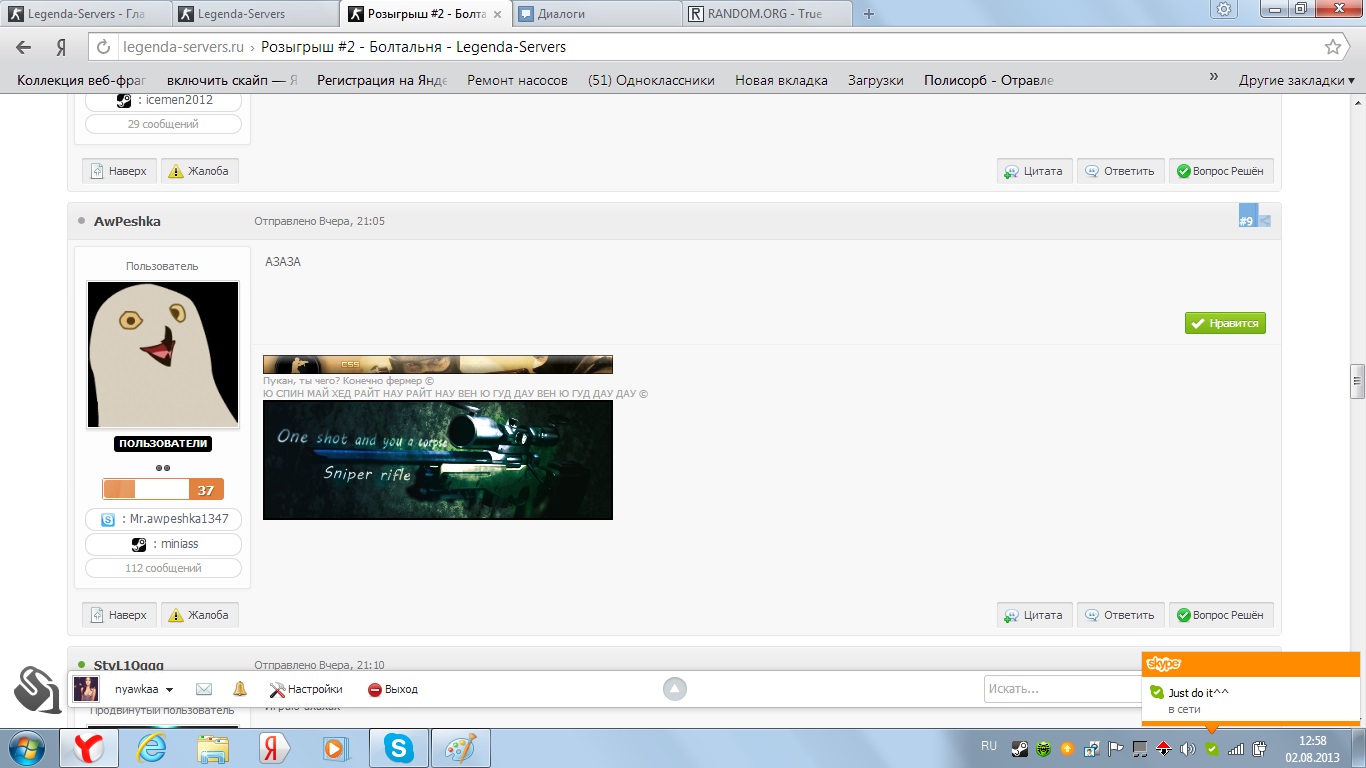Click the browser back arrow
1366x768 pixels.
tap(23, 47)
